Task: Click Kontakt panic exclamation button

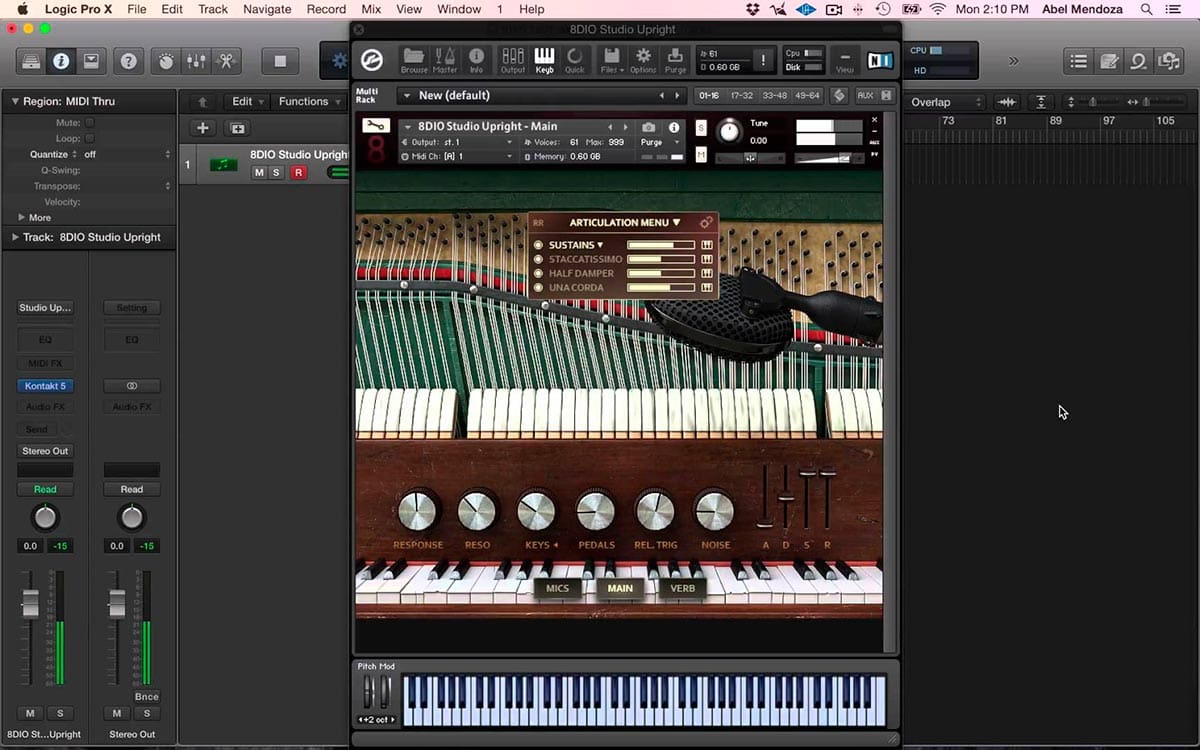Action: [x=763, y=60]
